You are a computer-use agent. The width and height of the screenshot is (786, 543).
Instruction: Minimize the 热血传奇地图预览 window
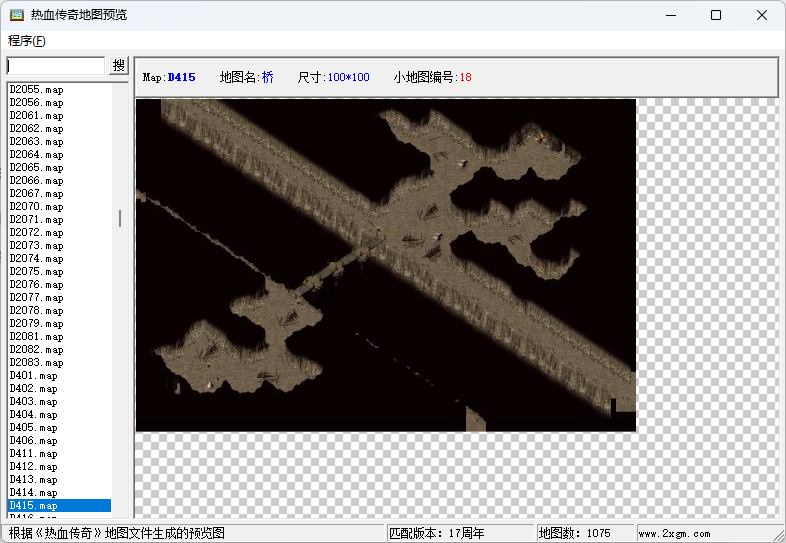pyautogui.click(x=671, y=15)
